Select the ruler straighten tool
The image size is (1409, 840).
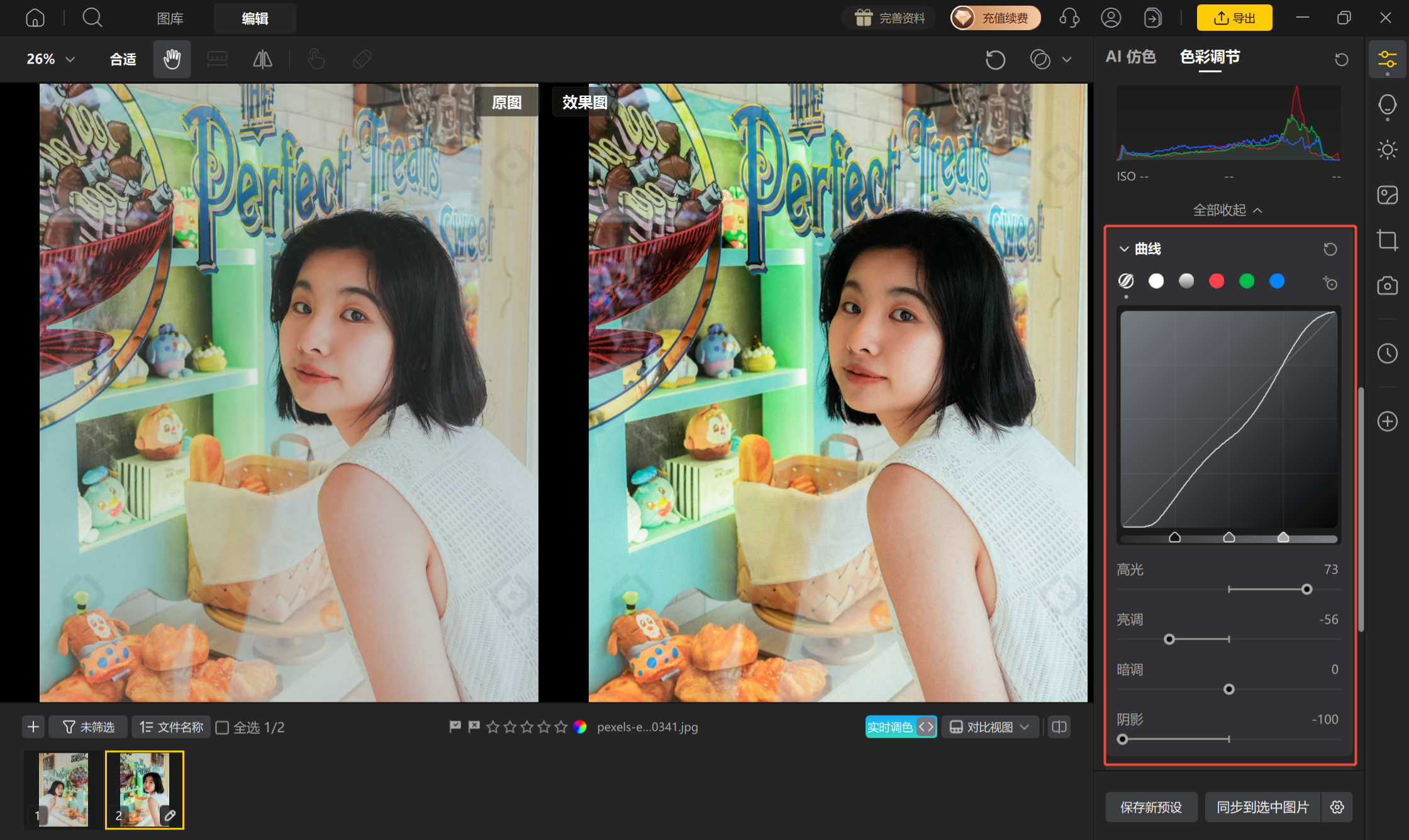[x=217, y=59]
